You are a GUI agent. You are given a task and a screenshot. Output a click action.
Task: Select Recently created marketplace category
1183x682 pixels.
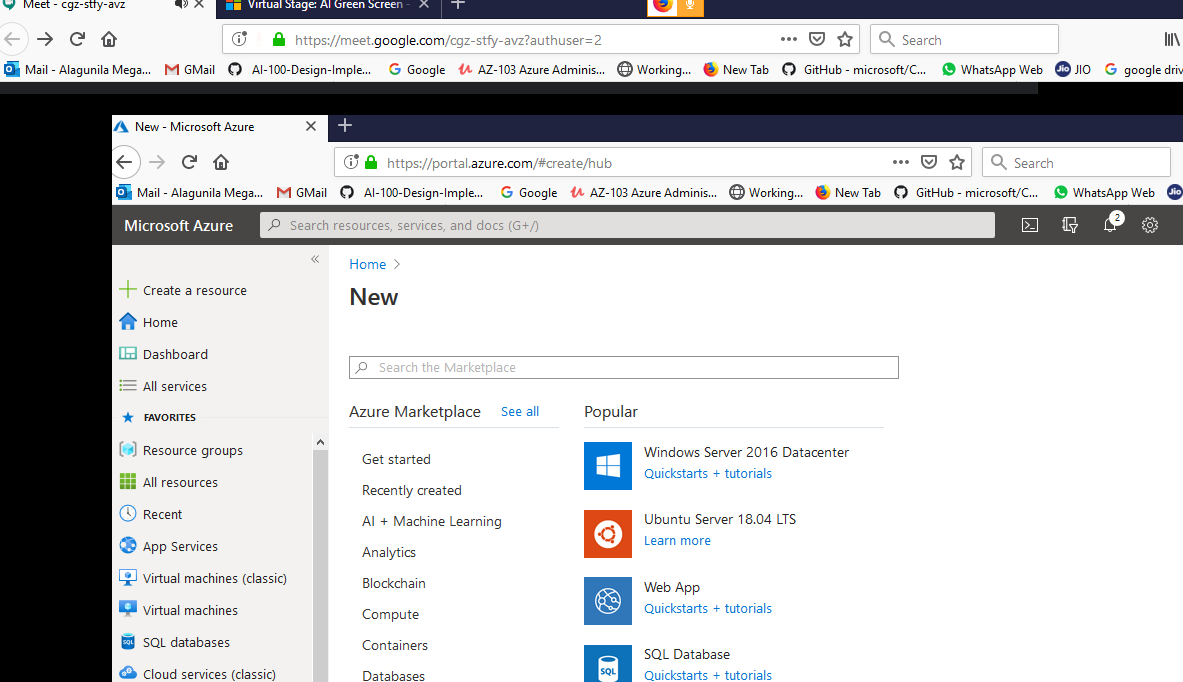click(411, 490)
